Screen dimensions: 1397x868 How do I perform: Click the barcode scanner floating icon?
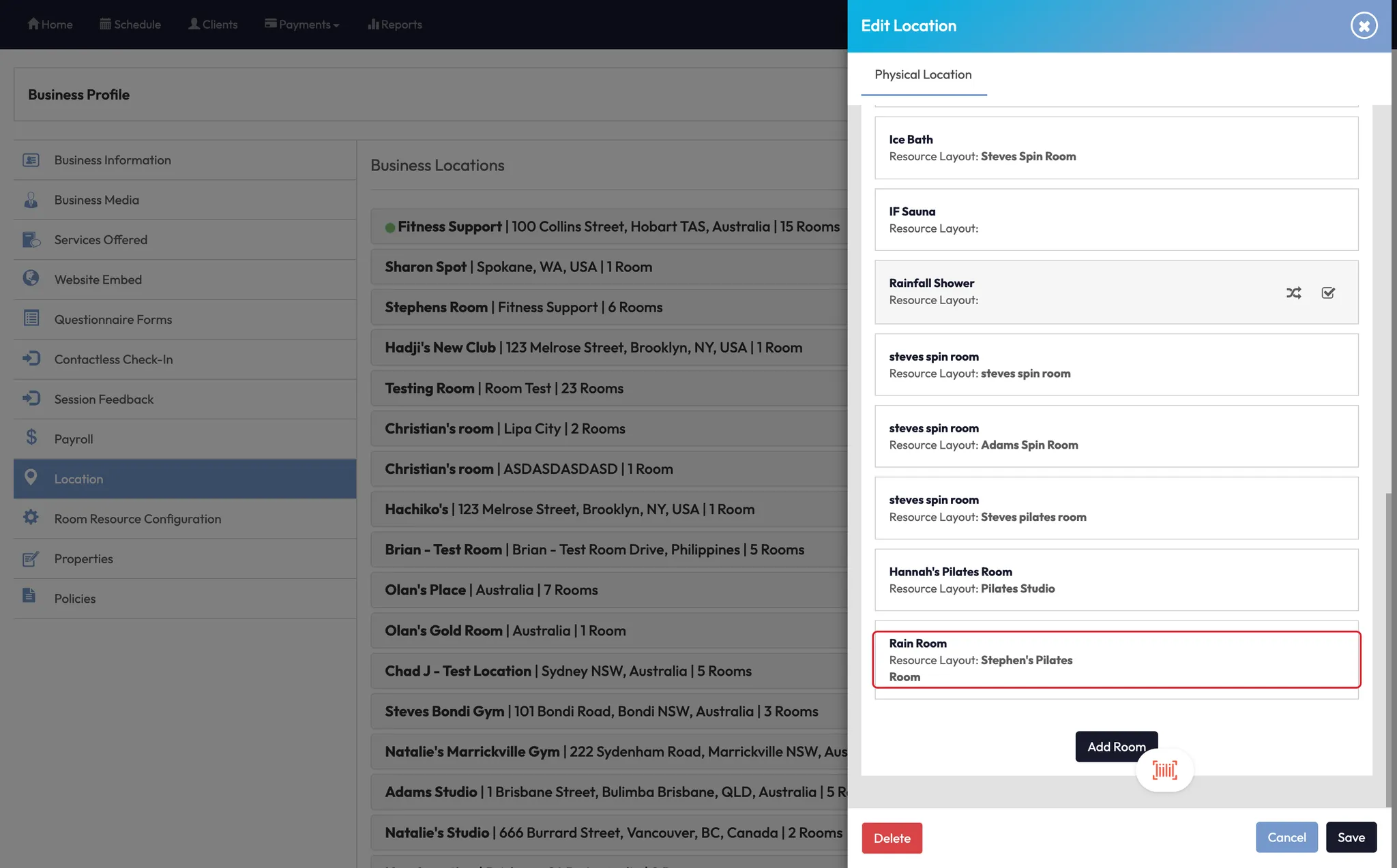[x=1164, y=770]
